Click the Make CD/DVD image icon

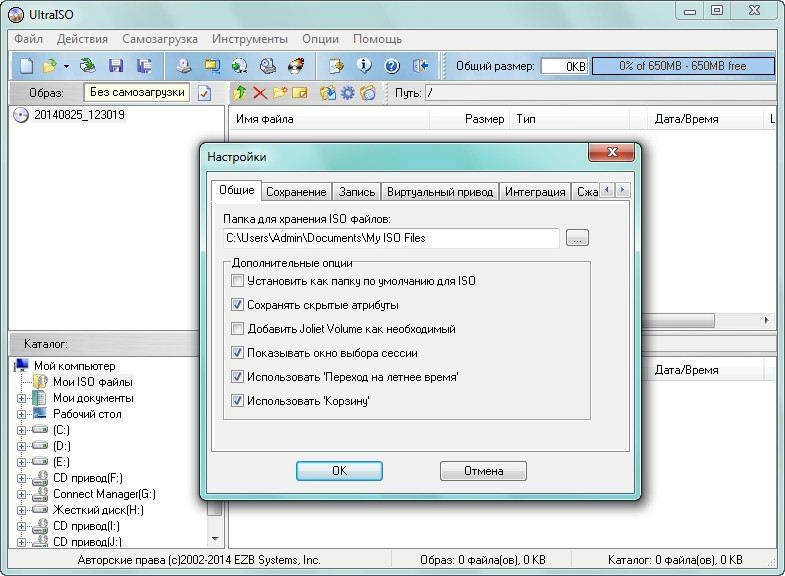(185, 66)
